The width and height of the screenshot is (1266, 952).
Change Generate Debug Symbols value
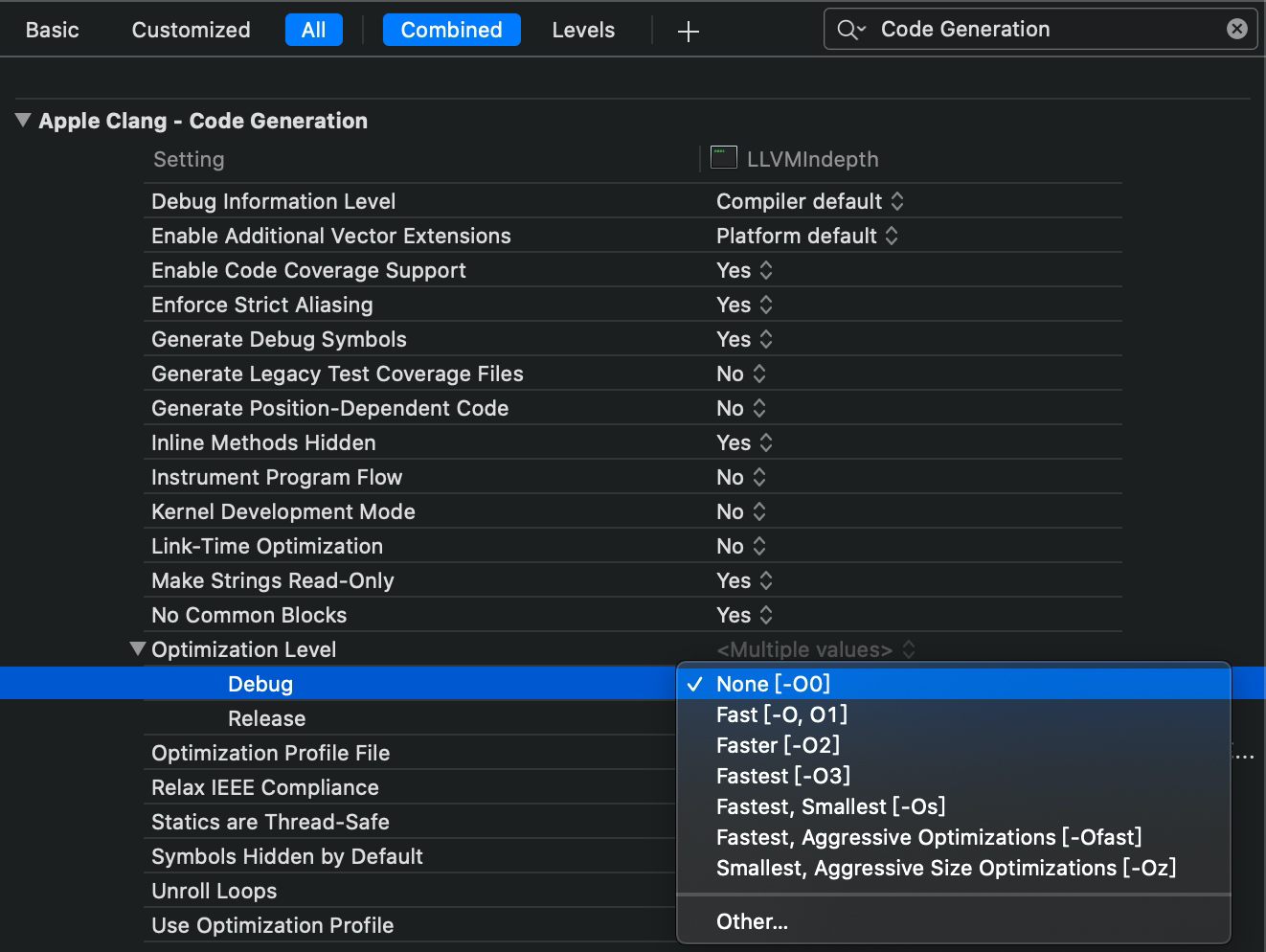tap(744, 339)
